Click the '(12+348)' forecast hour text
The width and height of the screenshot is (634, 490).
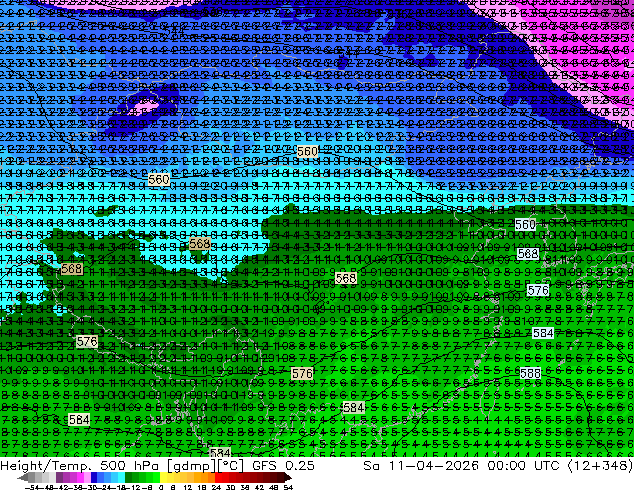click(601, 466)
